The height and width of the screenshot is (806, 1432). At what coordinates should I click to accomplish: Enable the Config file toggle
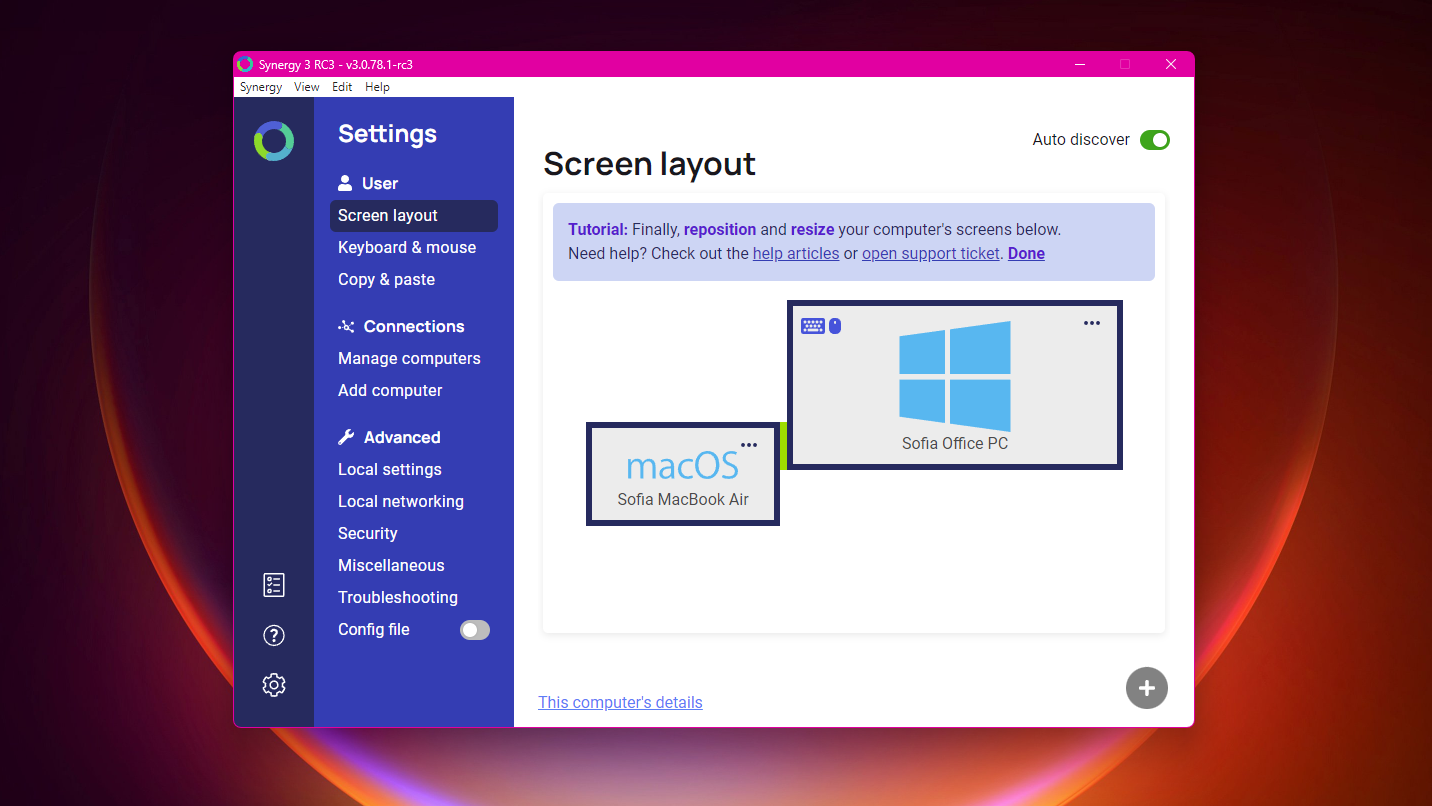[x=475, y=630]
